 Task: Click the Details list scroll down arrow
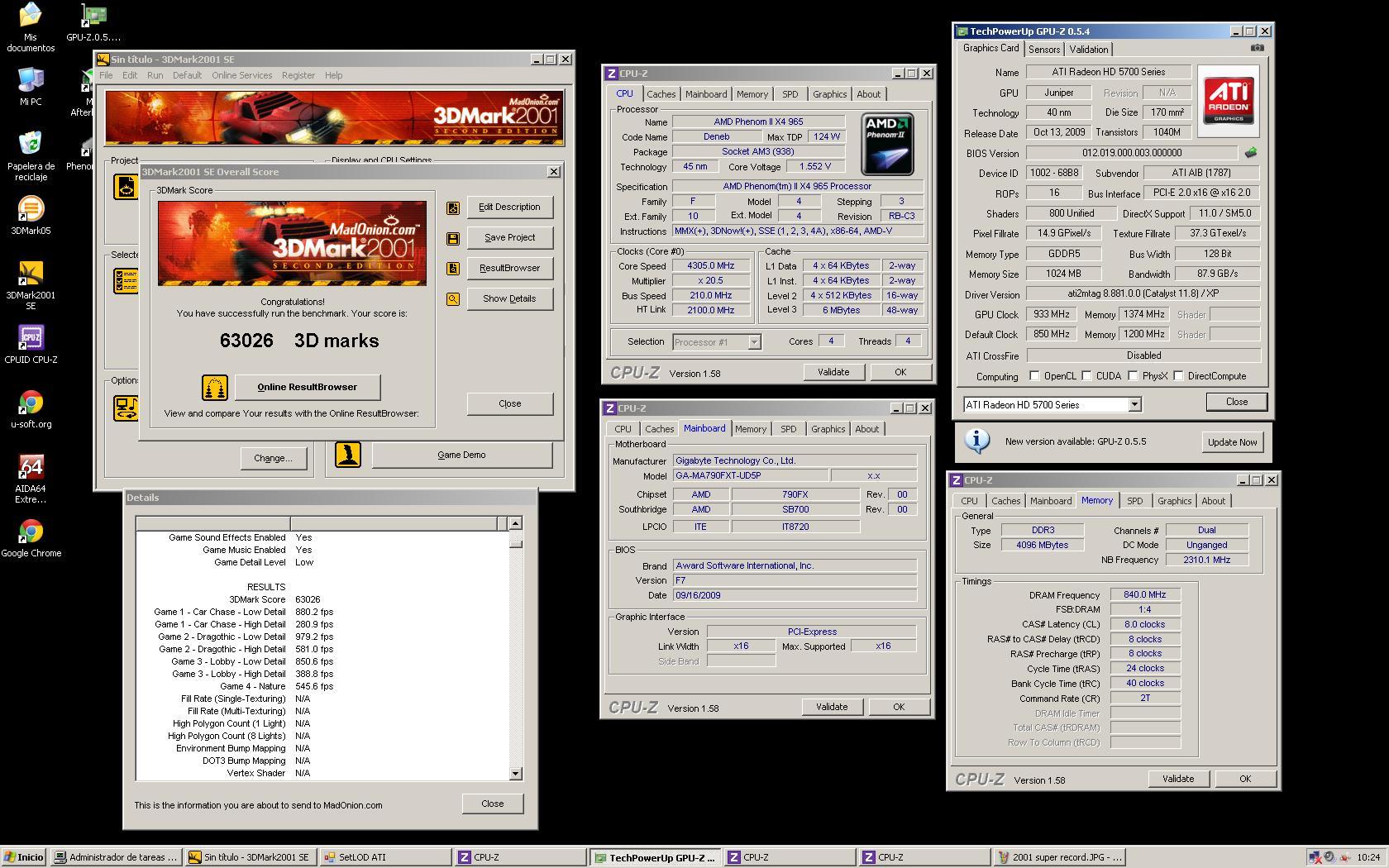pyautogui.click(x=516, y=774)
